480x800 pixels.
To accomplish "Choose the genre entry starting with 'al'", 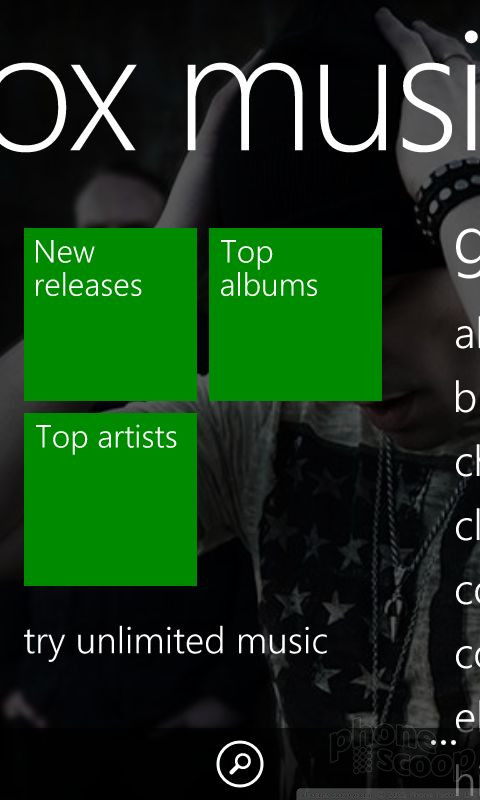I will coord(467,335).
